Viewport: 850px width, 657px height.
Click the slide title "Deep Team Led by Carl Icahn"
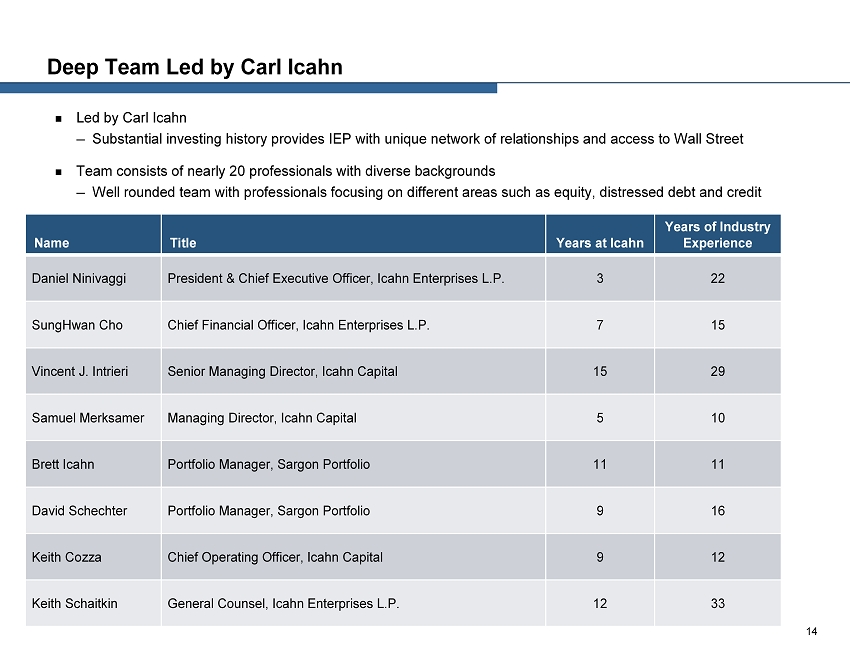pyautogui.click(x=195, y=67)
